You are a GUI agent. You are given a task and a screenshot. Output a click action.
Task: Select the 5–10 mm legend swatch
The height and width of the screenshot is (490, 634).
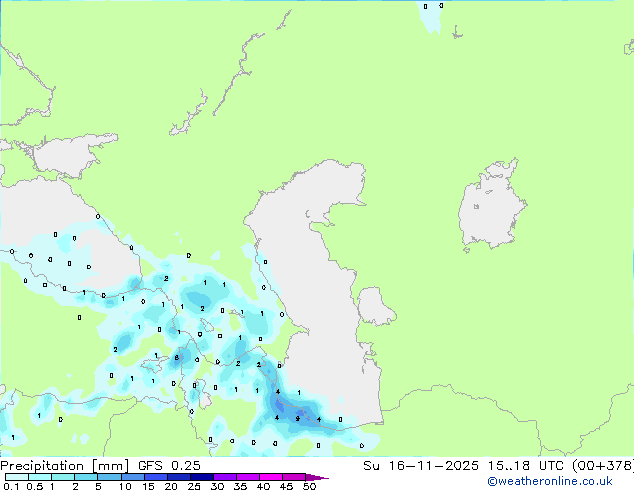tap(109, 477)
